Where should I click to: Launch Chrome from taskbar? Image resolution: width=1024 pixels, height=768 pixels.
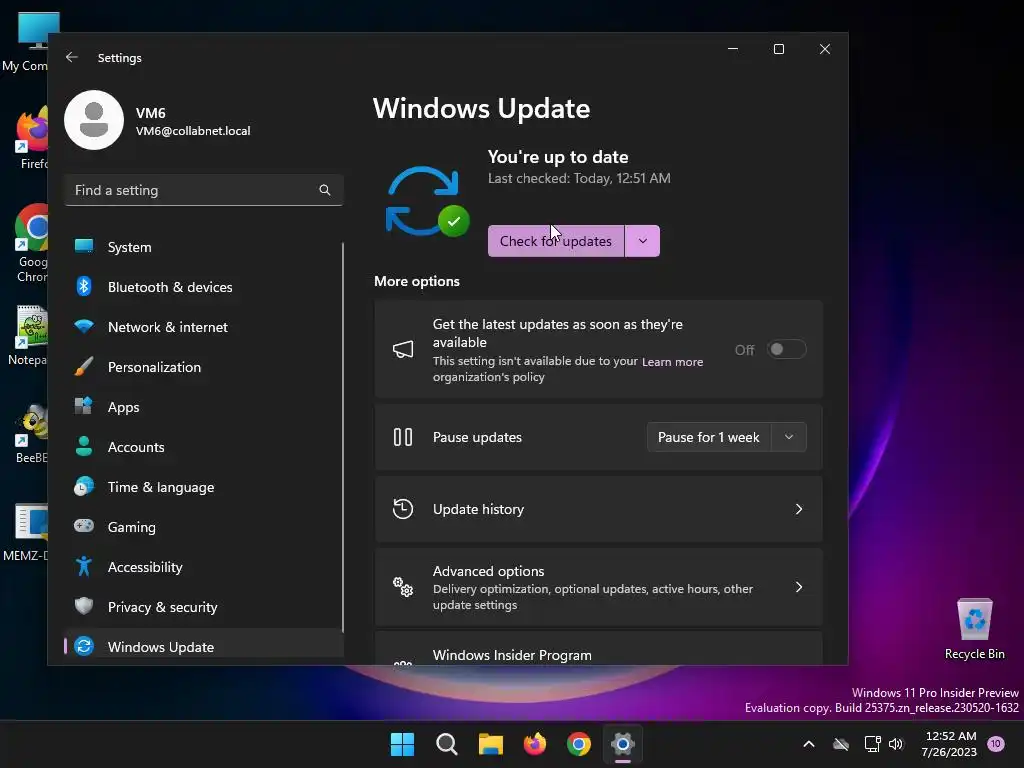579,744
